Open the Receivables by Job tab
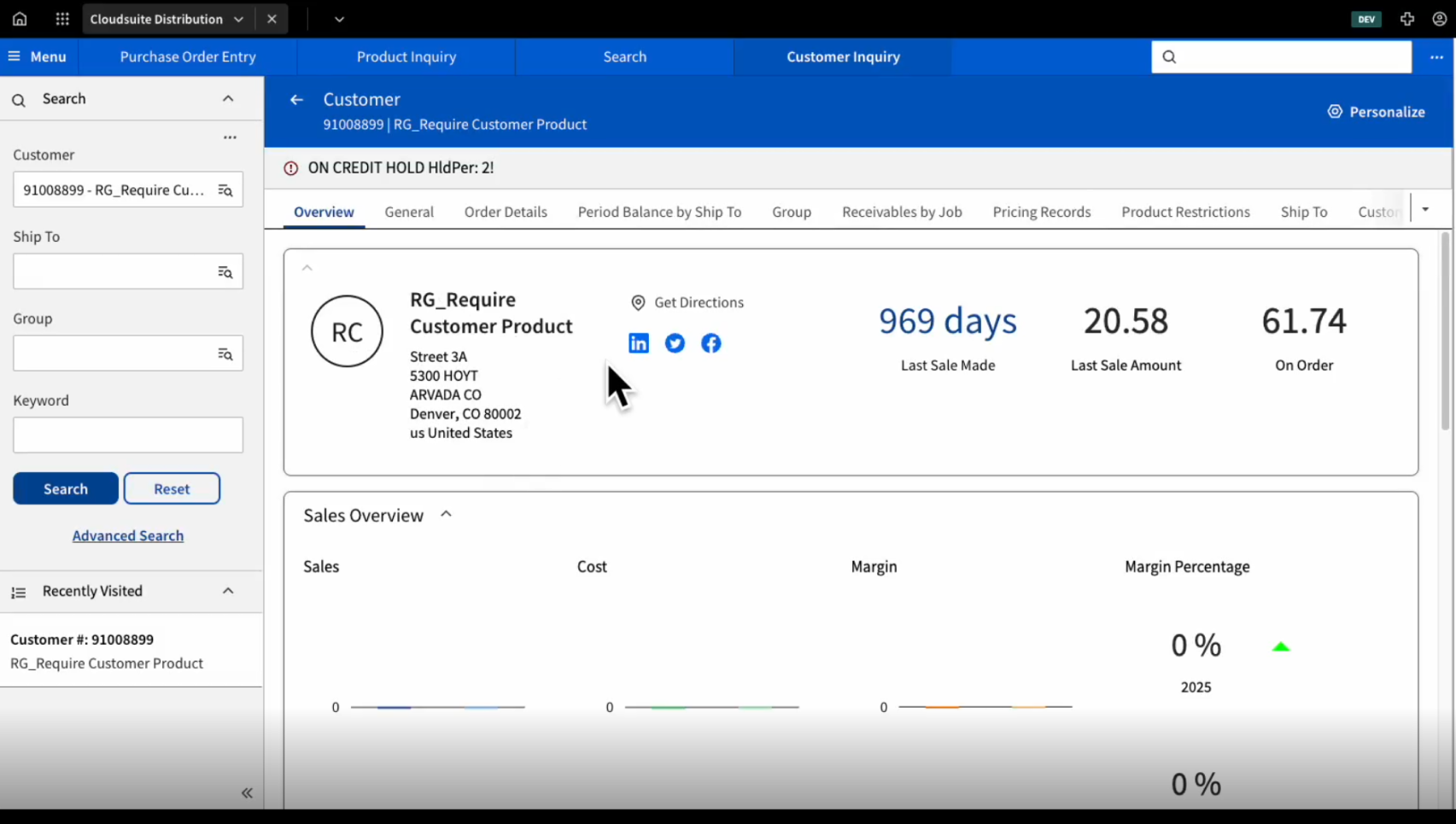The width and height of the screenshot is (1456, 824). click(x=902, y=212)
